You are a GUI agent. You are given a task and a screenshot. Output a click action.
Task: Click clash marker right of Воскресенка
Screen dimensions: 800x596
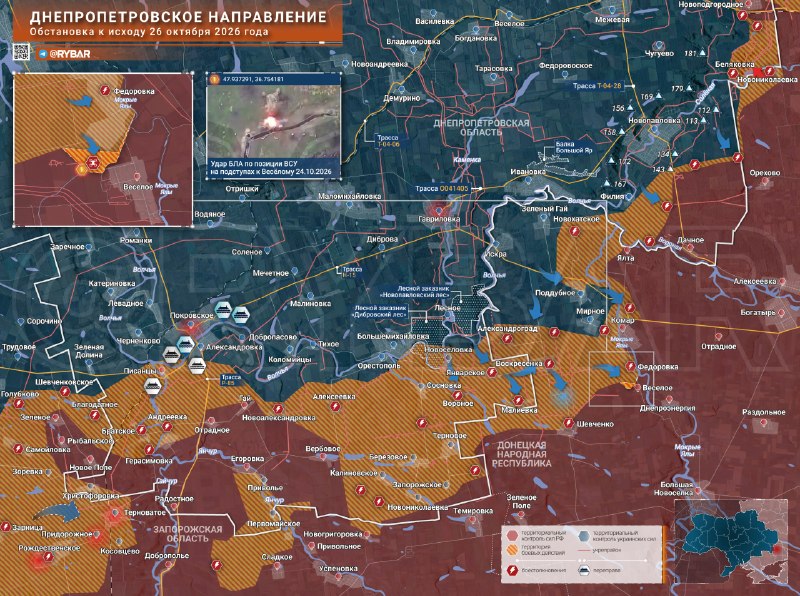pyautogui.click(x=549, y=364)
